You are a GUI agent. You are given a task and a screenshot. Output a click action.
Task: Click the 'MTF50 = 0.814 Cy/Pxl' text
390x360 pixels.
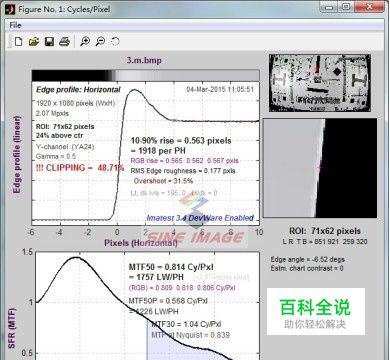click(171, 267)
